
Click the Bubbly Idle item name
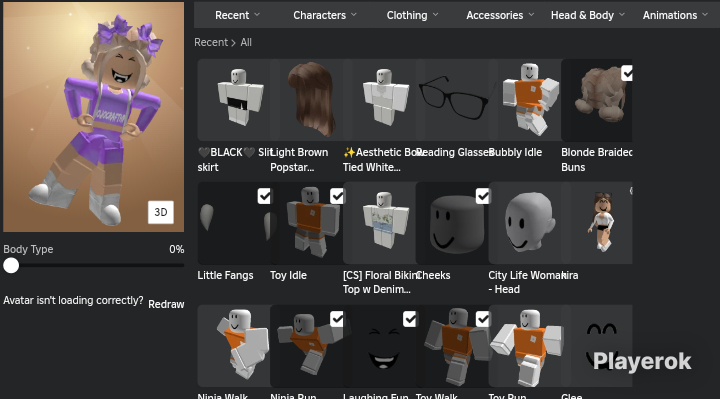point(516,152)
